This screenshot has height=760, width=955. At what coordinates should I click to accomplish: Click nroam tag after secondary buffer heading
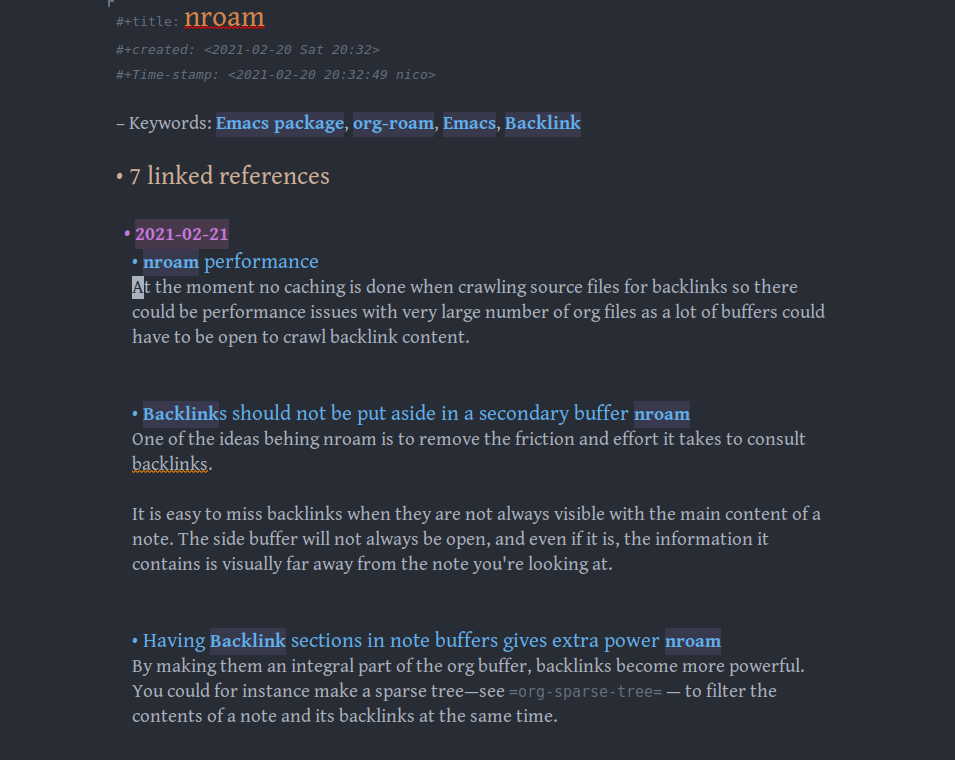(x=661, y=414)
